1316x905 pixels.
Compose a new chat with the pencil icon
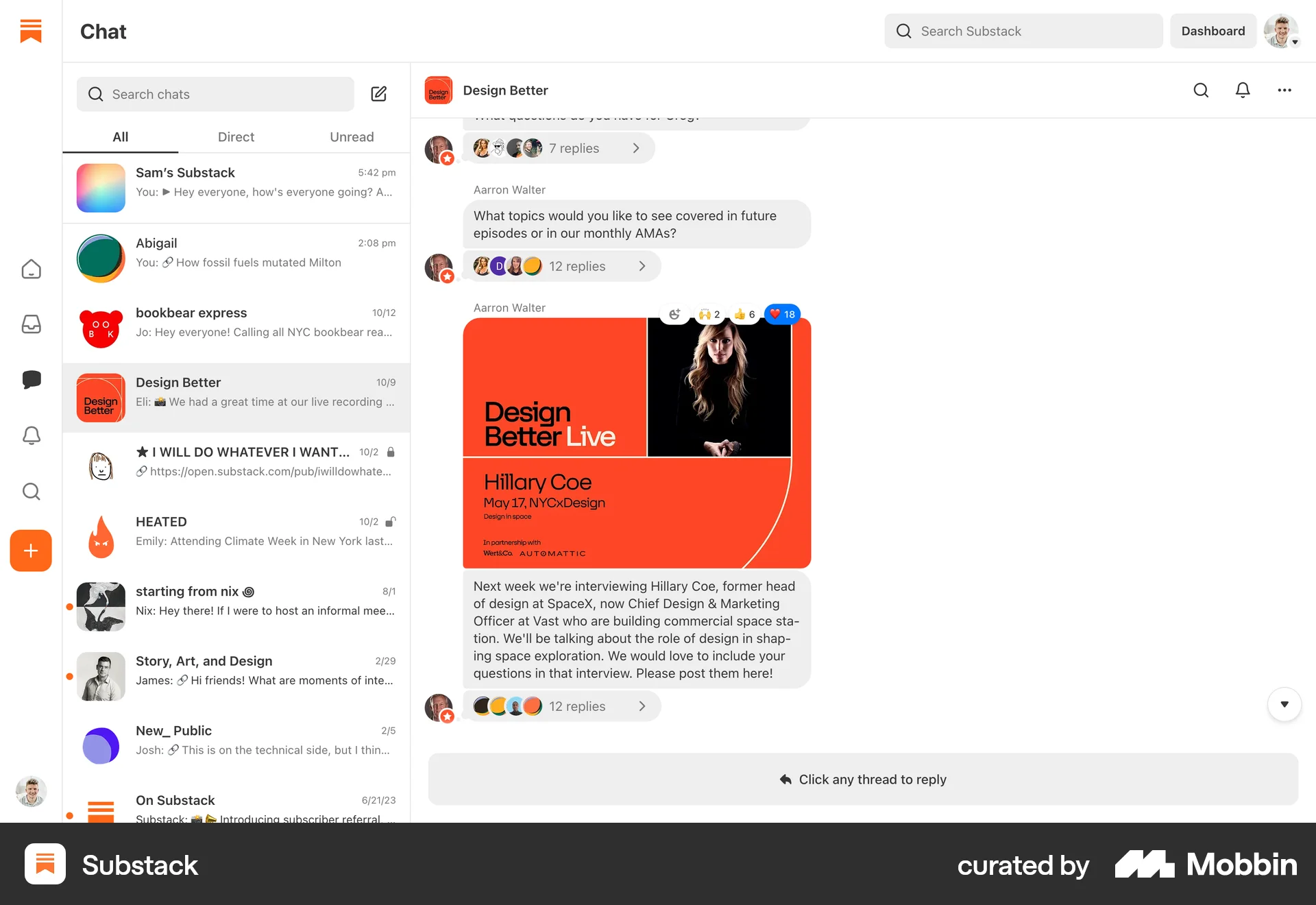coord(378,94)
